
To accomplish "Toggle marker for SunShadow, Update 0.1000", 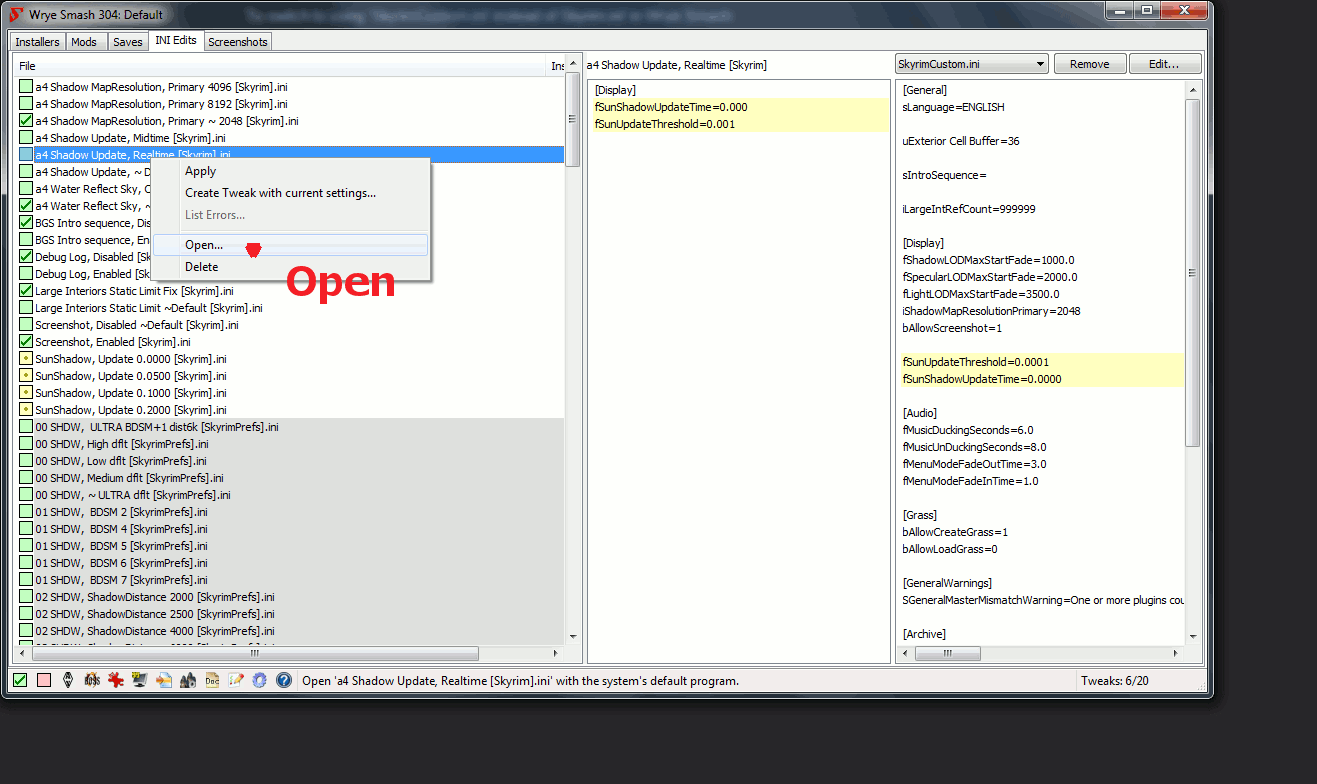I will (26, 393).
